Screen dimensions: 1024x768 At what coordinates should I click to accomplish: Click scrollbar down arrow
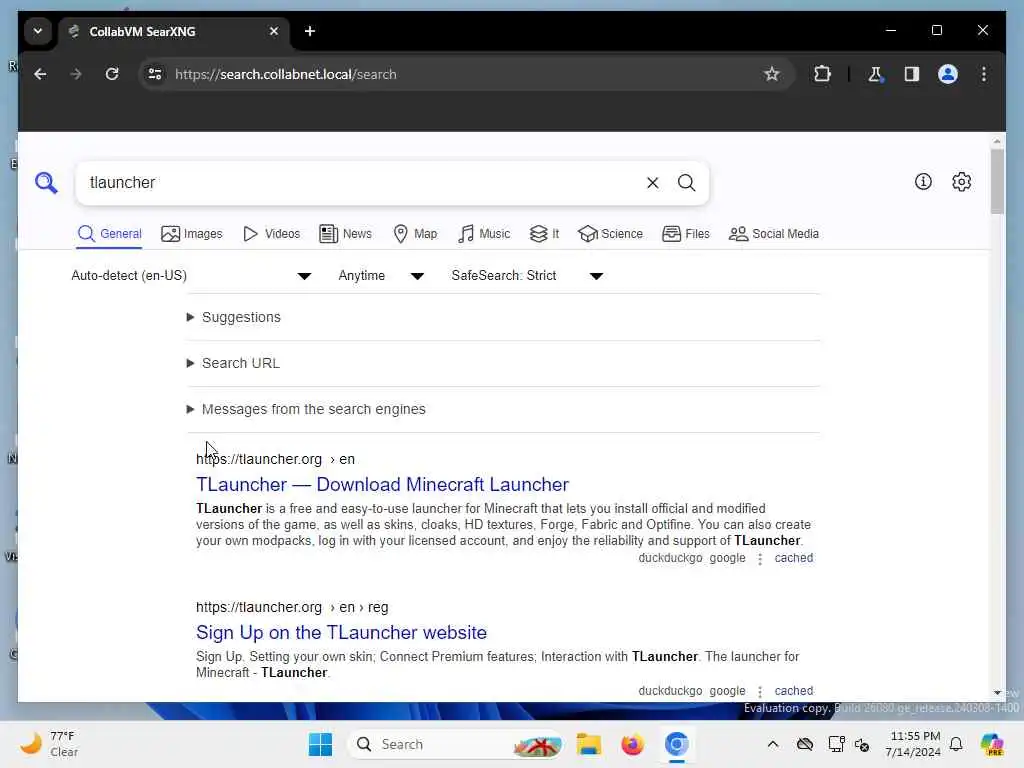pyautogui.click(x=997, y=693)
